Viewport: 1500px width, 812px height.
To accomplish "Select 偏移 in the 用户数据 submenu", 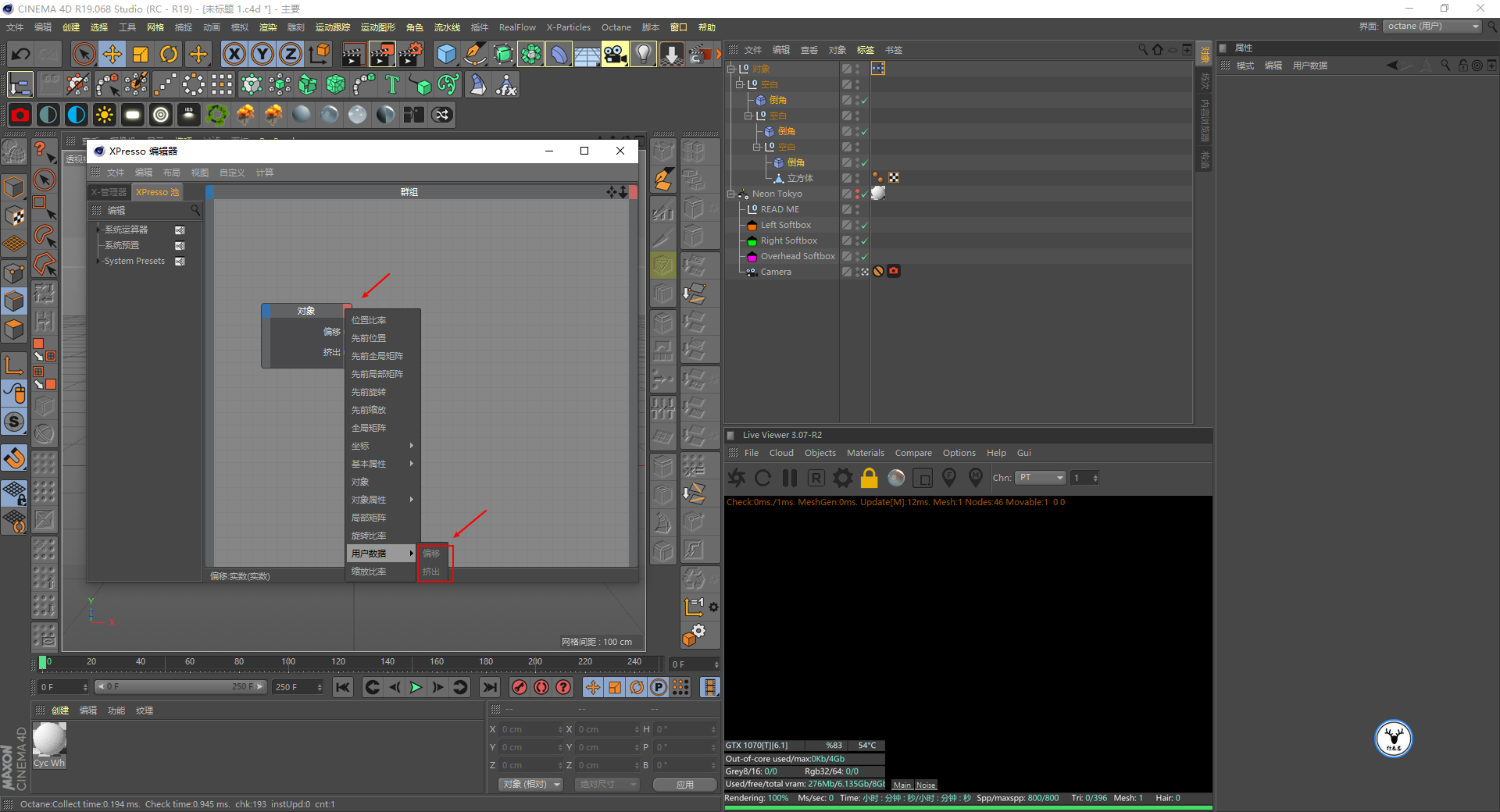I will (431, 554).
